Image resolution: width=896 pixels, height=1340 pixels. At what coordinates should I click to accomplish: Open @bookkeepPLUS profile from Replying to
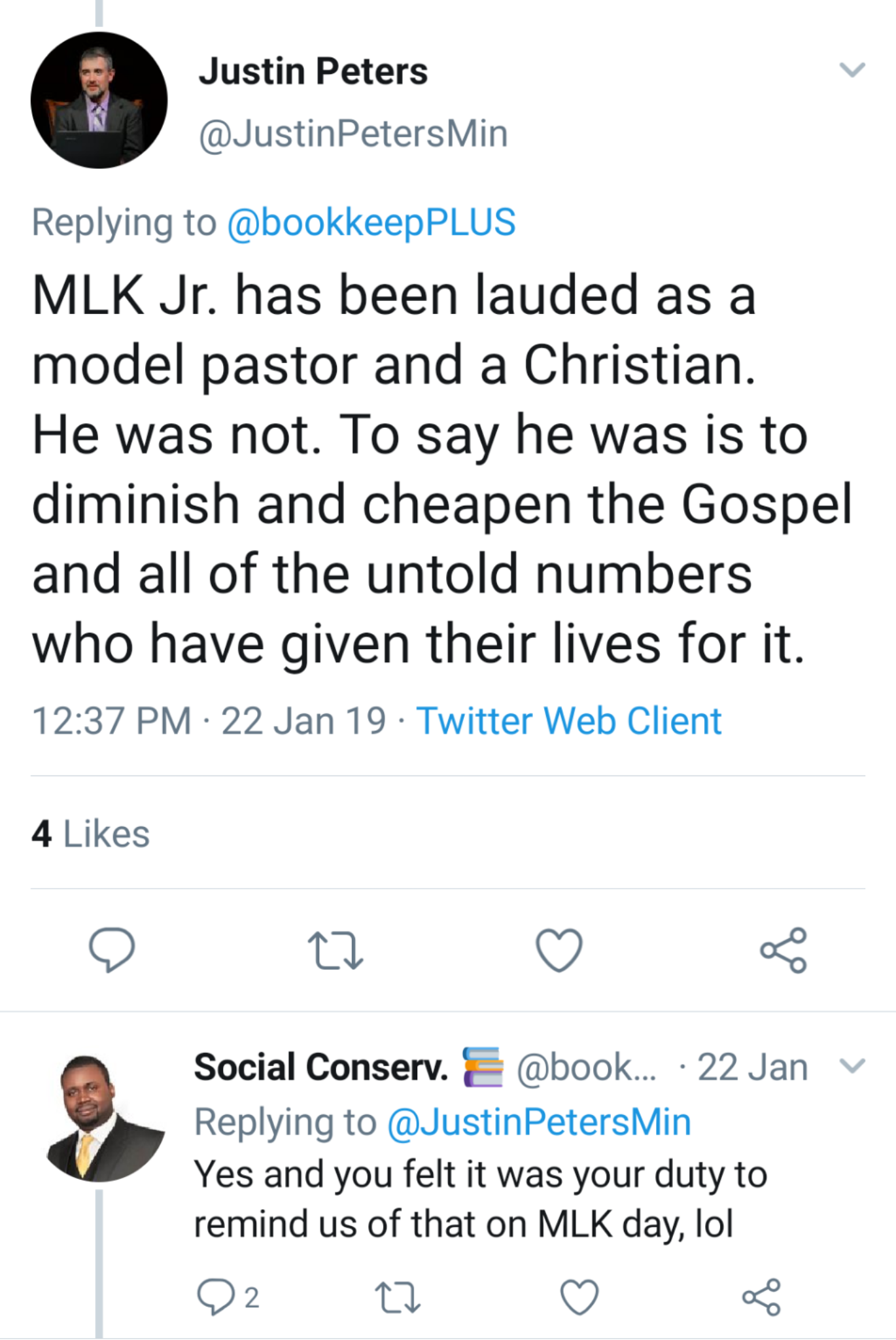[x=371, y=222]
